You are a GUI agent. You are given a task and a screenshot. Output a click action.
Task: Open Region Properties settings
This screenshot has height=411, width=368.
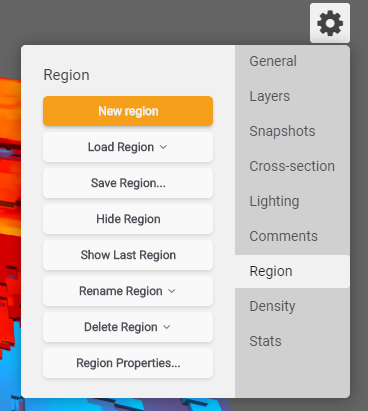coord(128,363)
